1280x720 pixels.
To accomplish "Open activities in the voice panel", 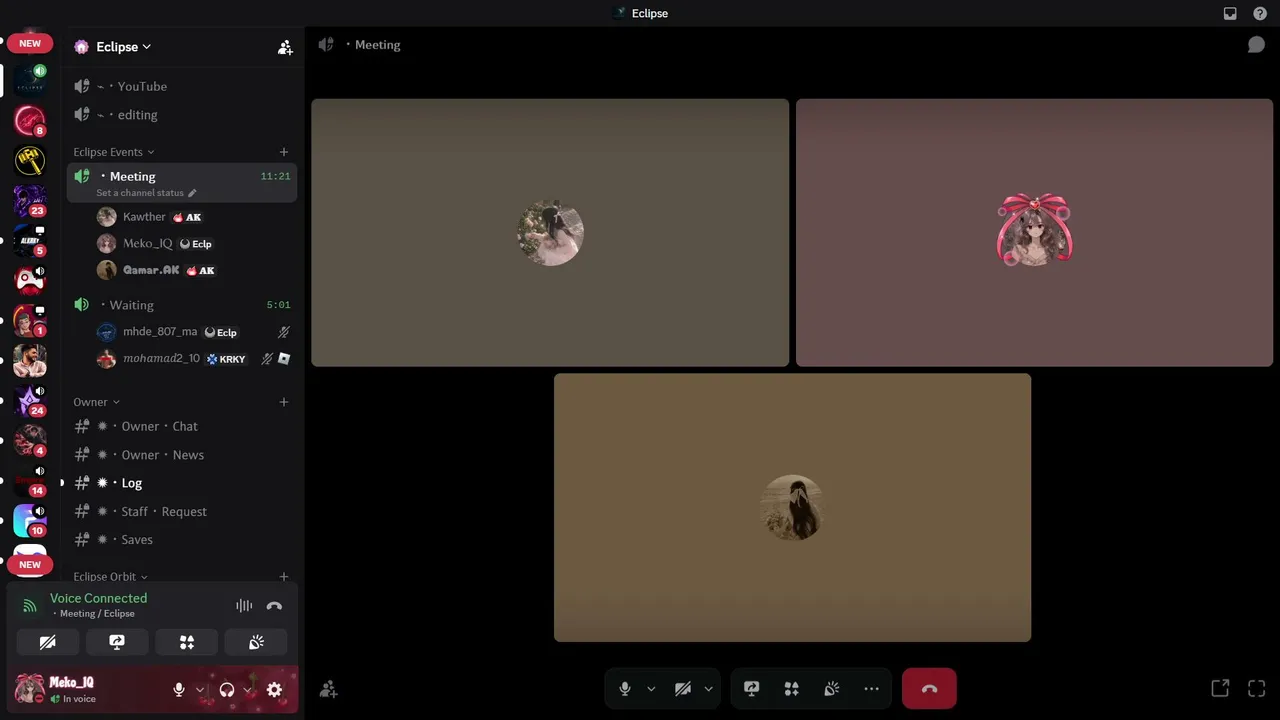I will pos(187,642).
